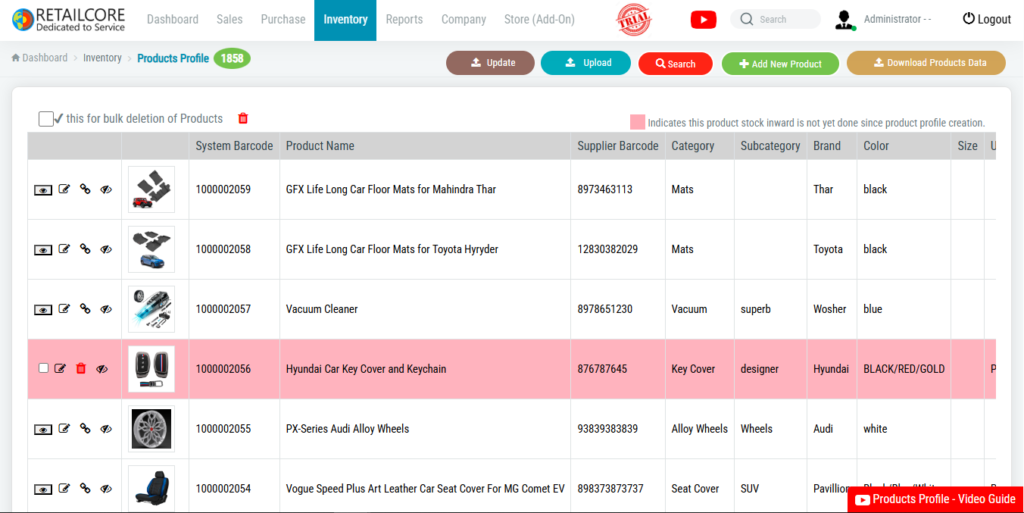Screen dimensions: 1024x513
Task: Click the view eye icon for Vogue Speed seat cover
Action: 43,490
